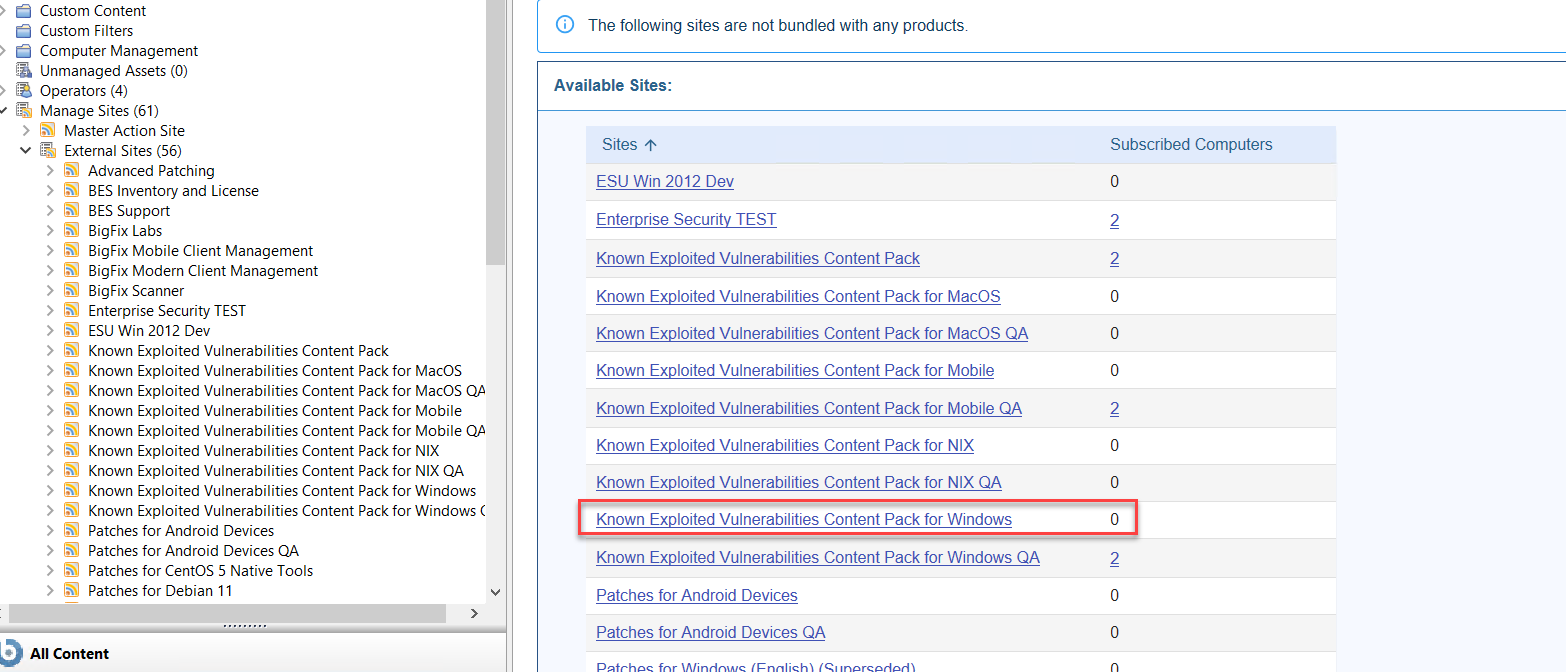Click the BES Support feed icon
Viewport: 1566px width, 672px height.
click(x=71, y=210)
